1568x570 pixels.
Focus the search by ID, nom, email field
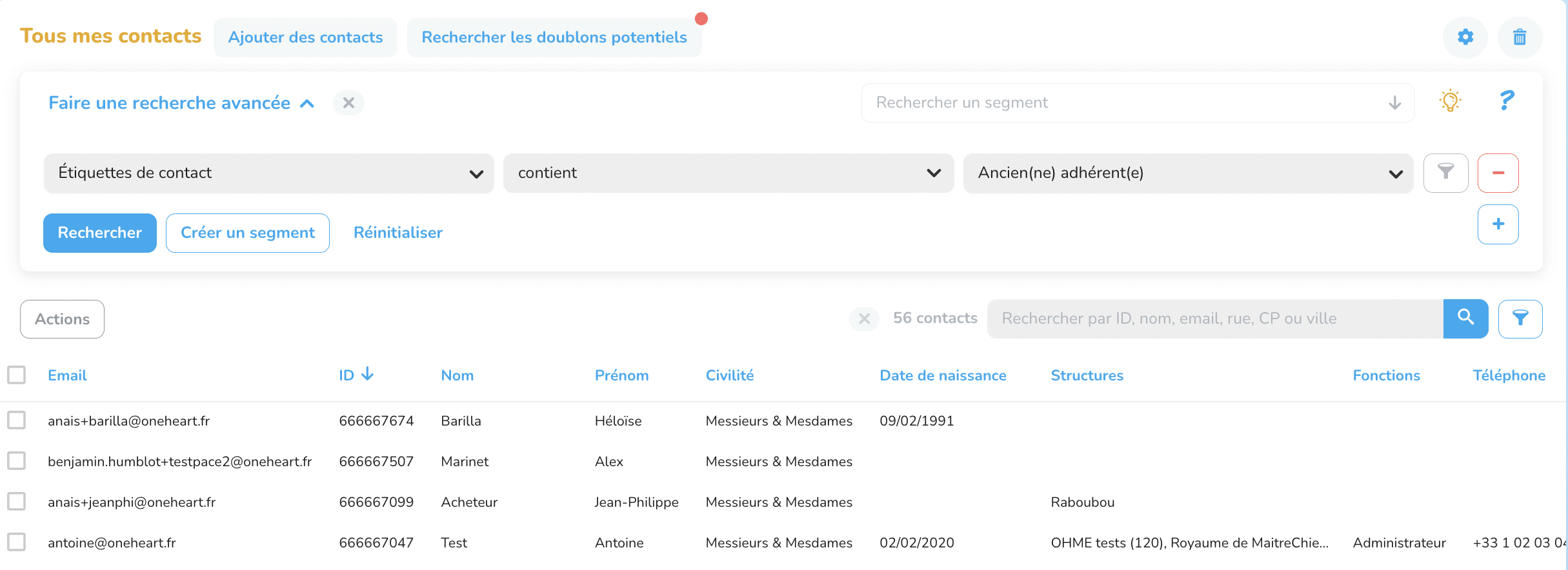point(1214,319)
